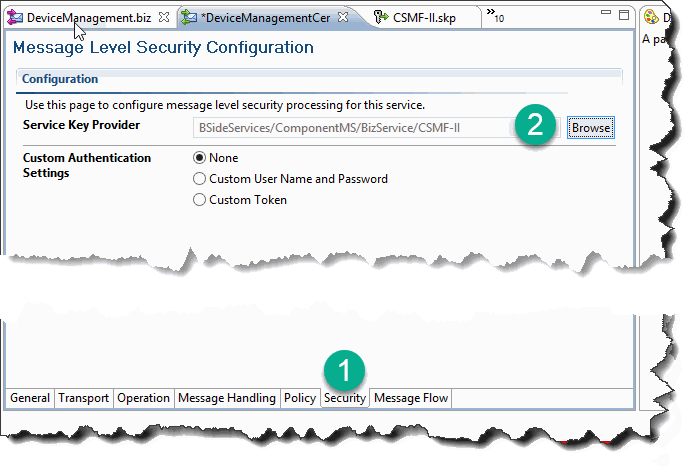The width and height of the screenshot is (697, 466).
Task: Click the DeviceManagementCer tab icon
Action: [189, 18]
